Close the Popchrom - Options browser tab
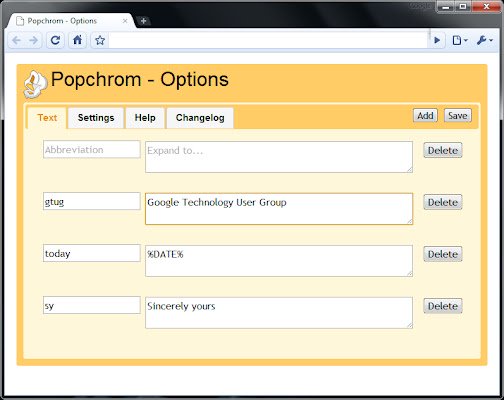The height and width of the screenshot is (400, 504). [125, 21]
